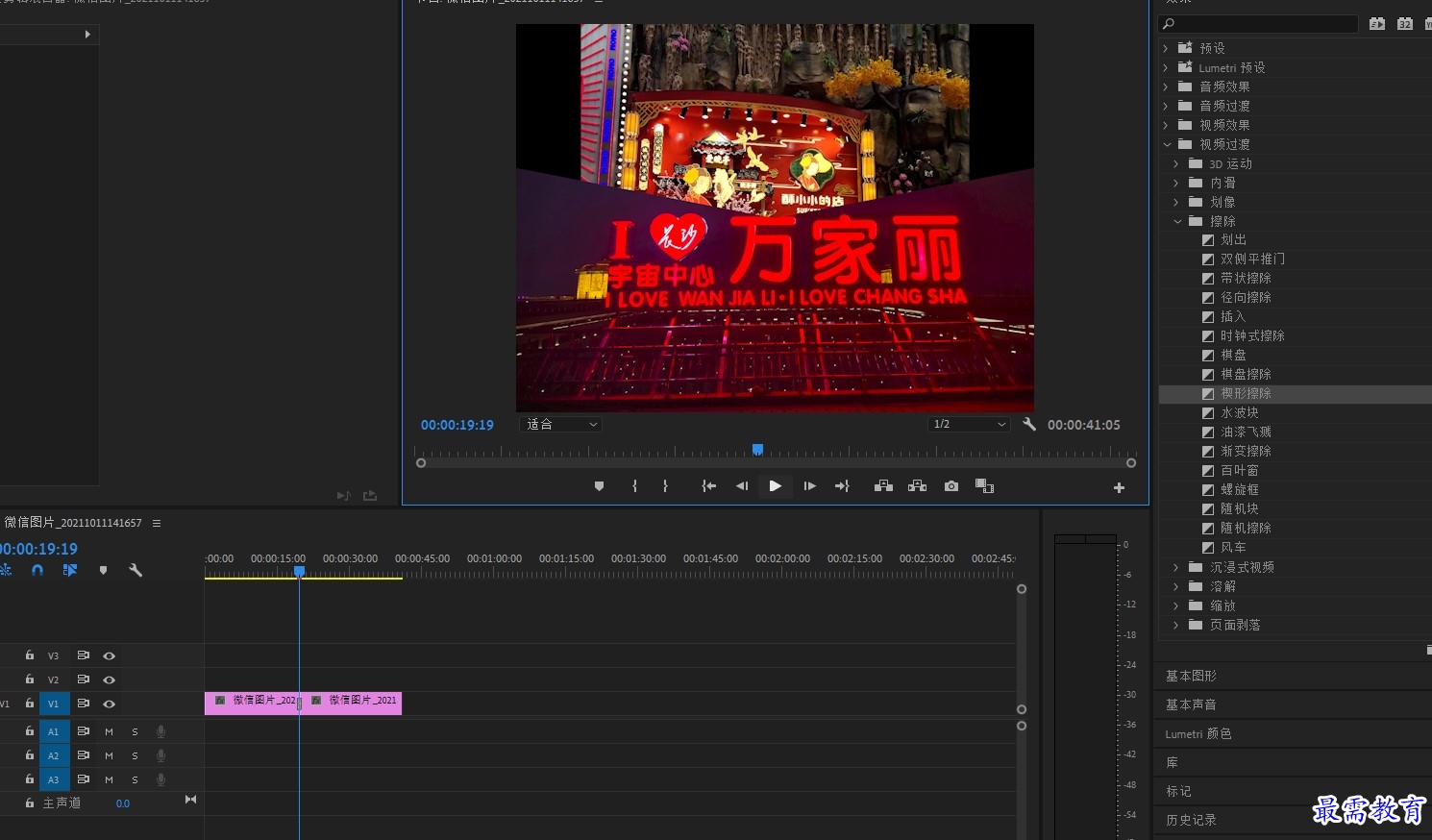
Task: Open the comparison view button
Action: 984,486
